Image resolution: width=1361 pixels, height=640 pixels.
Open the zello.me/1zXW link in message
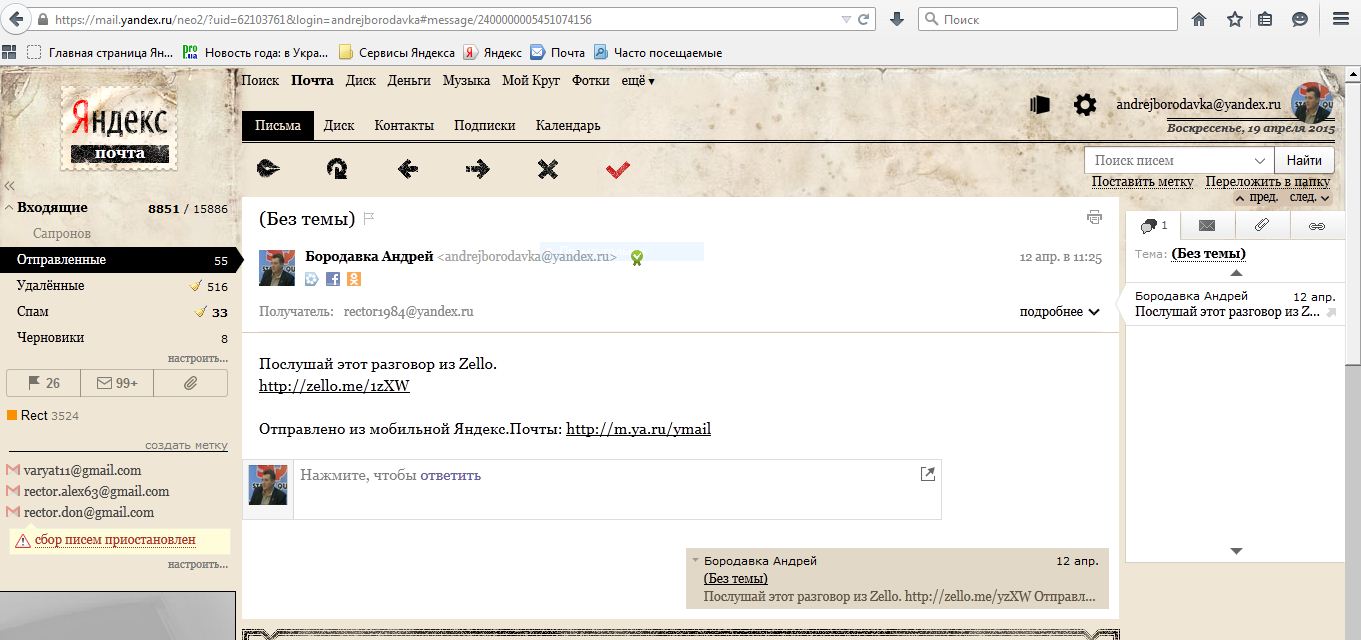click(x=334, y=386)
